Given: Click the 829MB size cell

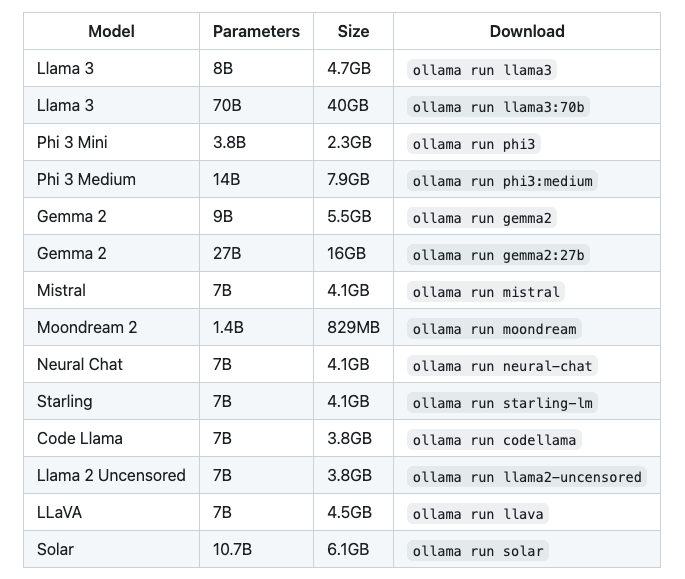Looking at the screenshot, I should coord(353,327).
